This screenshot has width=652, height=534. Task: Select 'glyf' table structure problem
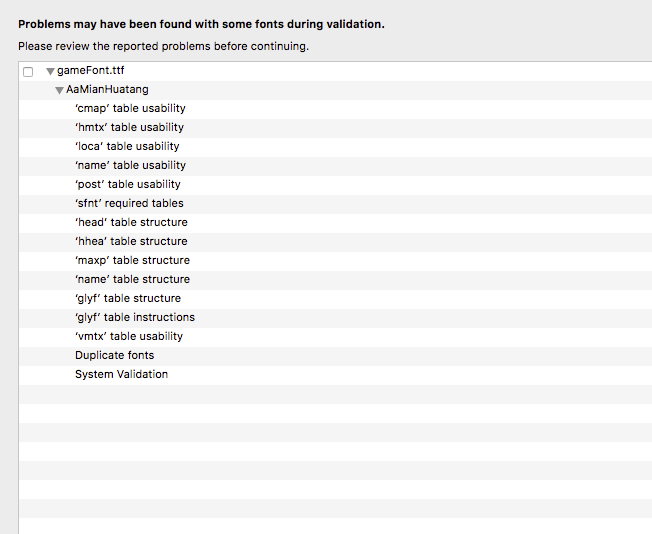(x=128, y=299)
